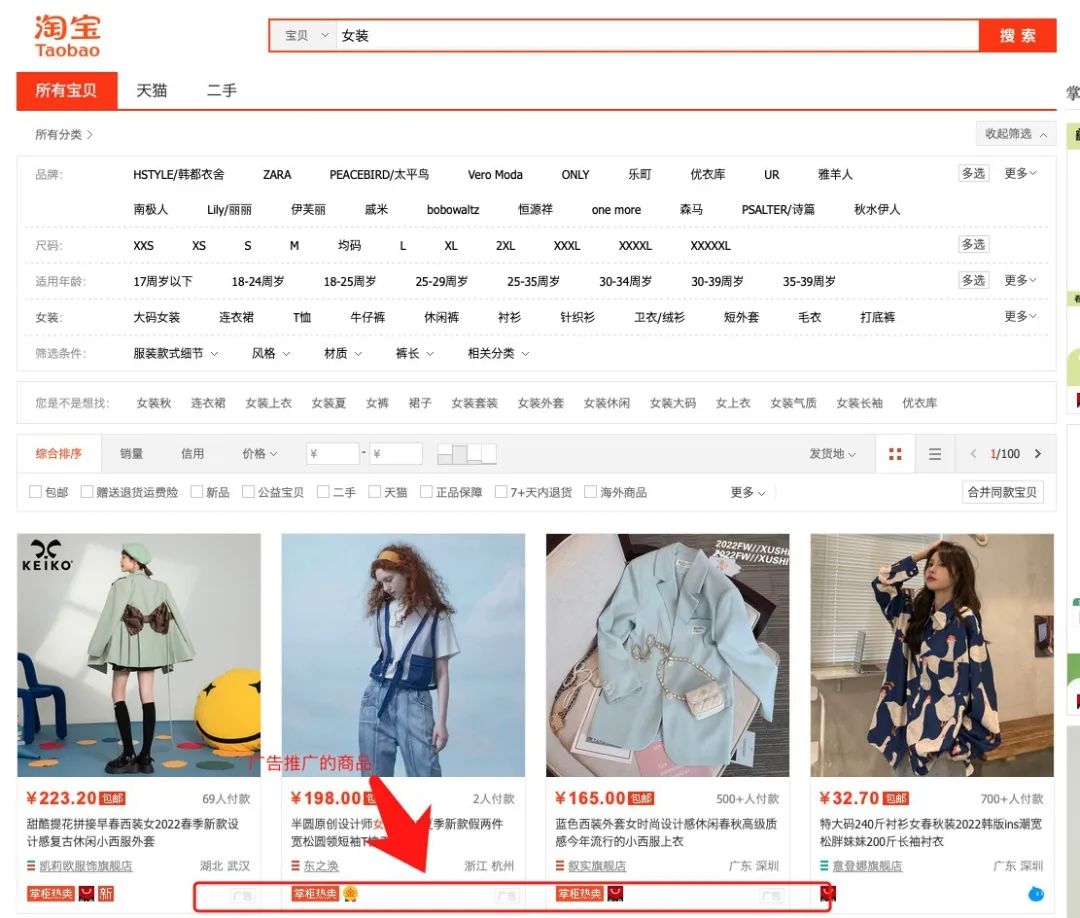Viewport: 1080px width, 918px height.
Task: Click suggested search 女装套装
Action: pos(475,403)
